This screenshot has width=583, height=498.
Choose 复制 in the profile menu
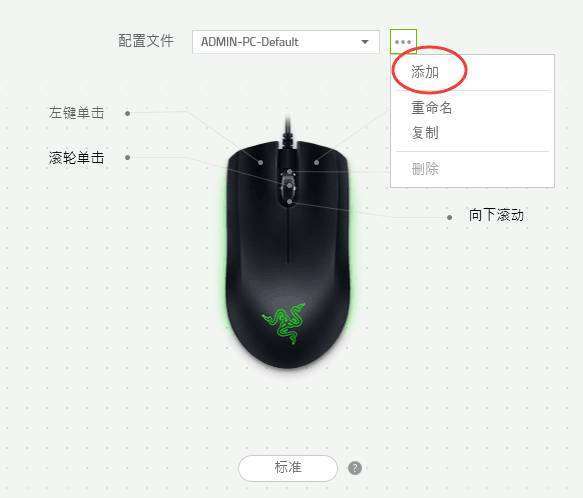coord(425,132)
